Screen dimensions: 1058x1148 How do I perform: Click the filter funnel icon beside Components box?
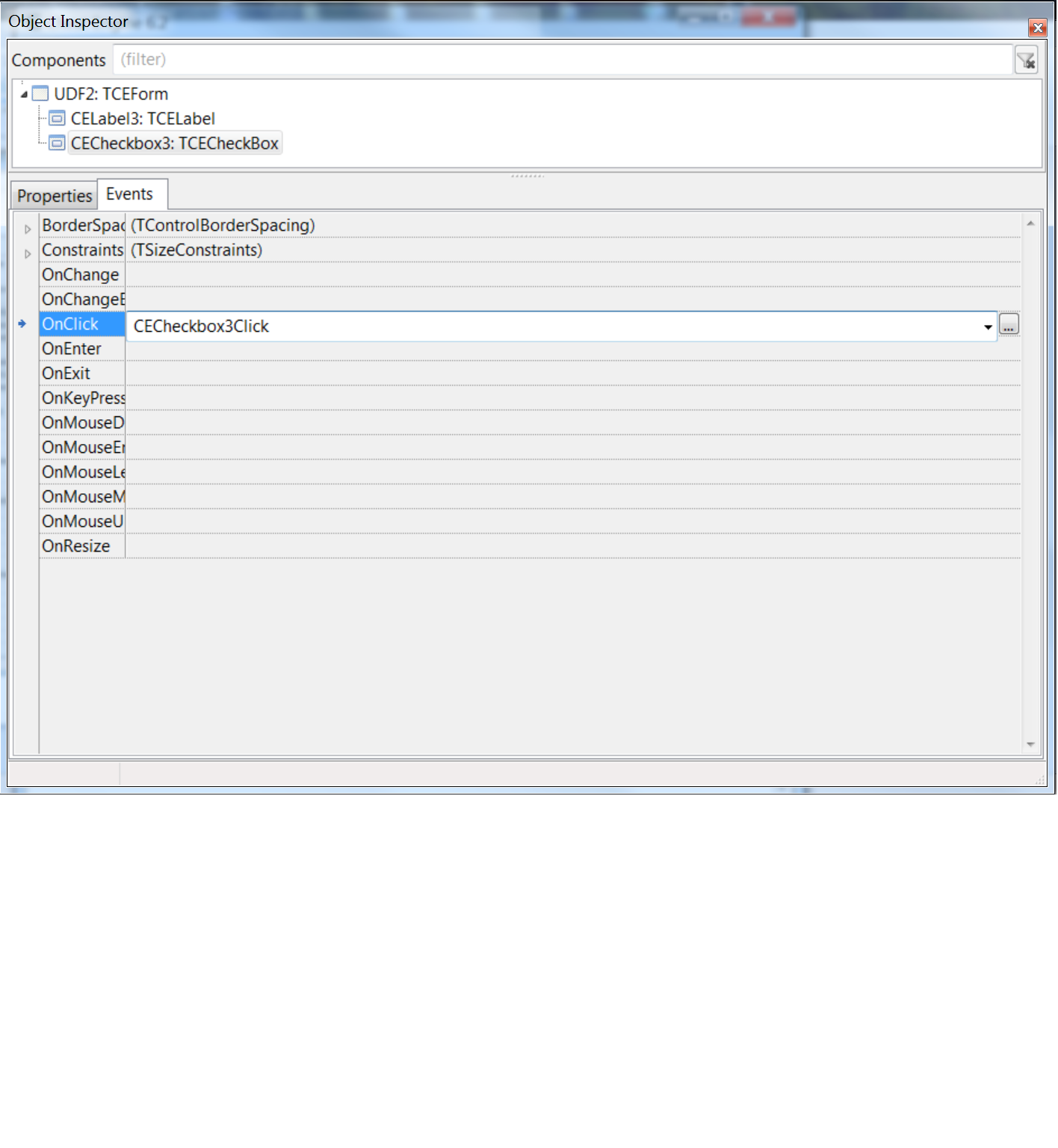click(1026, 60)
